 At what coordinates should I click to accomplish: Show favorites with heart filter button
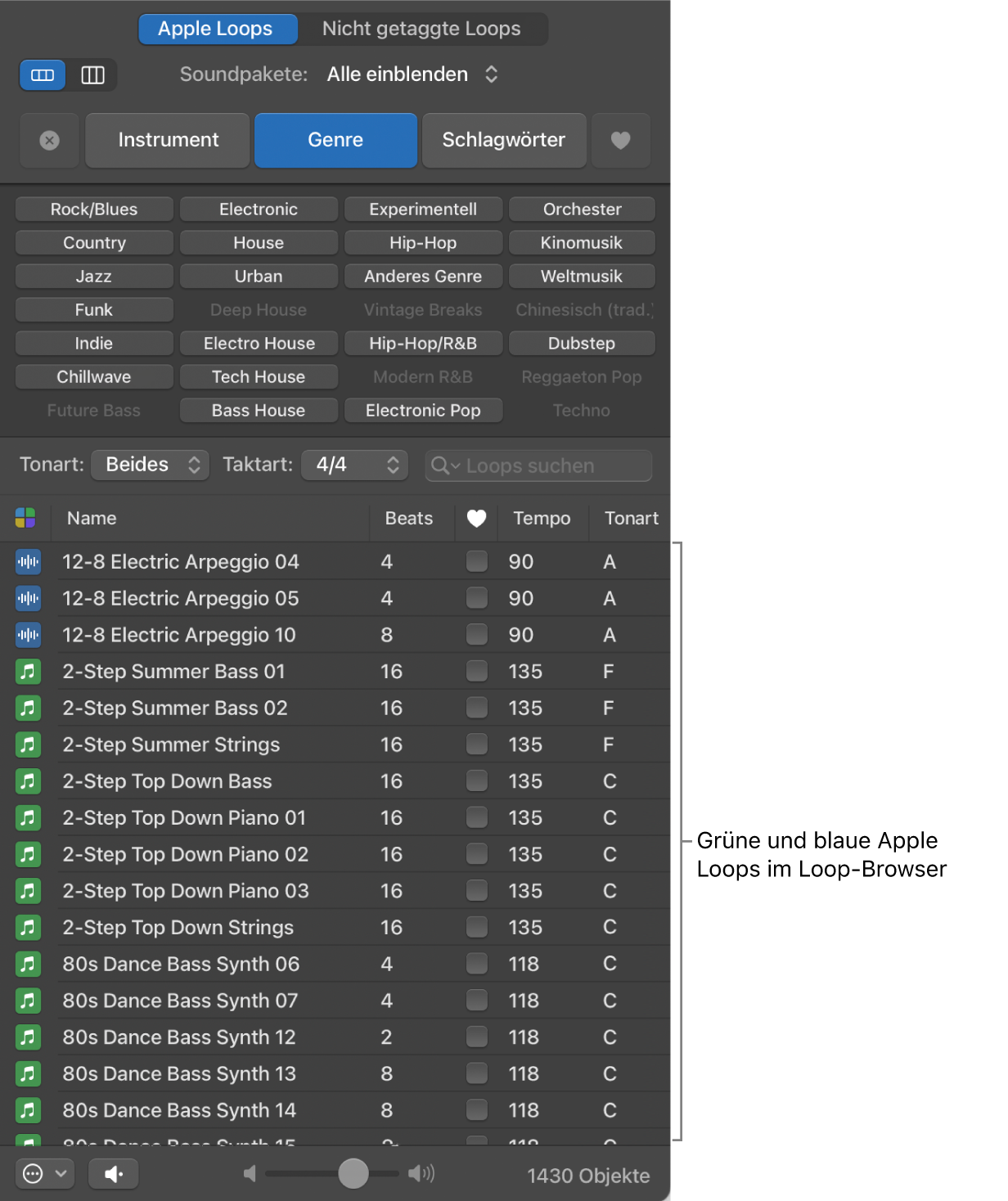pos(620,141)
